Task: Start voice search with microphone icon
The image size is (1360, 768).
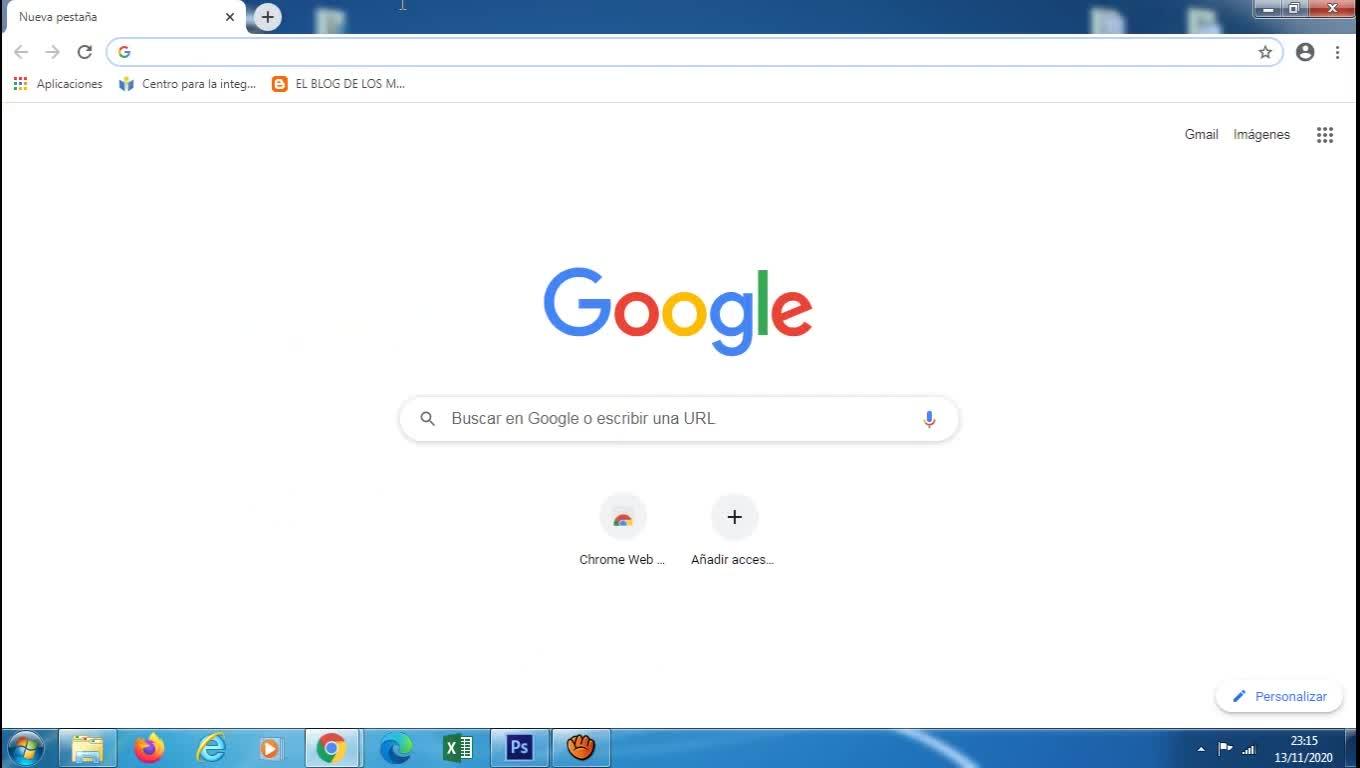Action: [x=929, y=419]
